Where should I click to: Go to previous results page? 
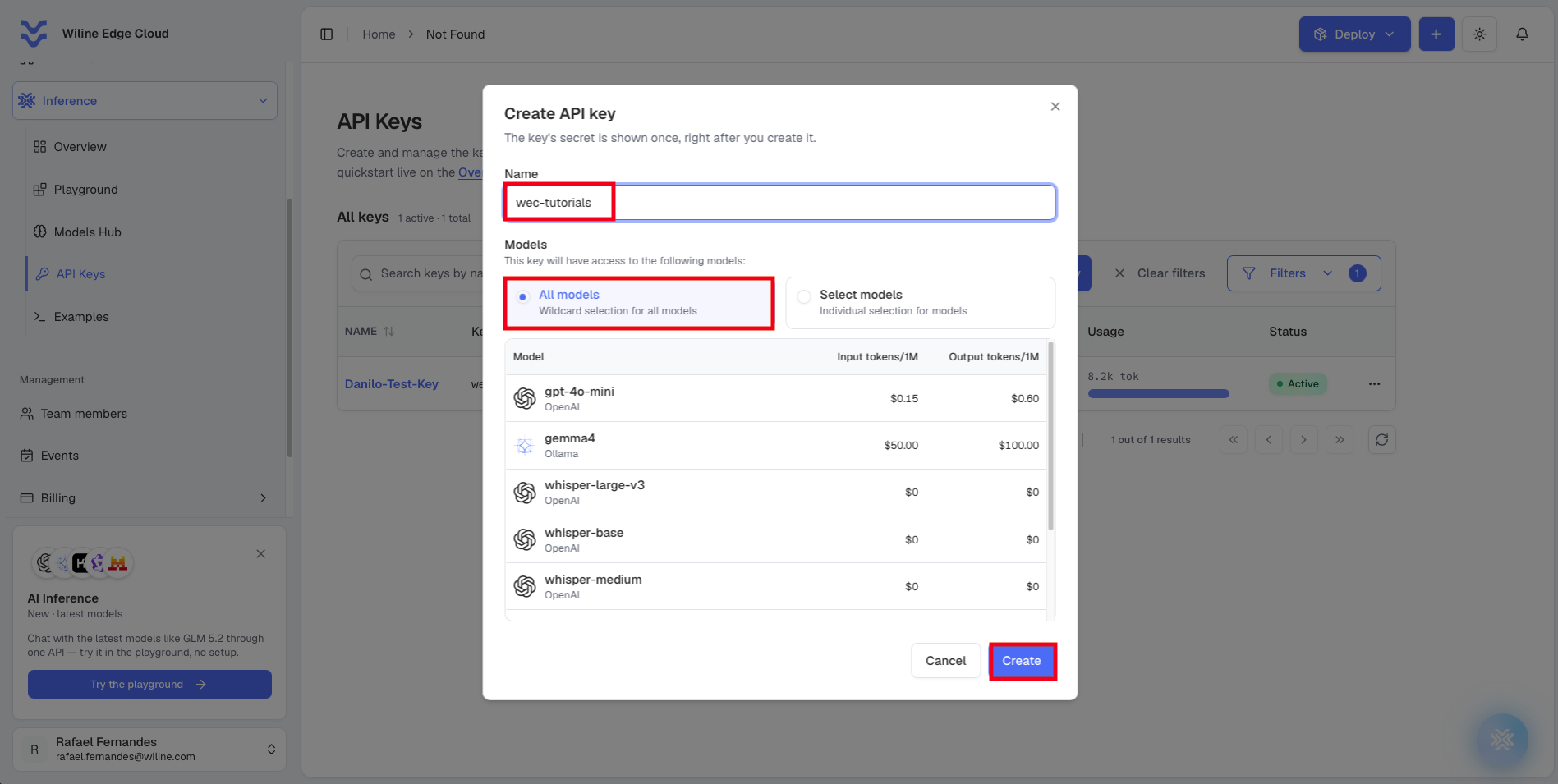1269,440
